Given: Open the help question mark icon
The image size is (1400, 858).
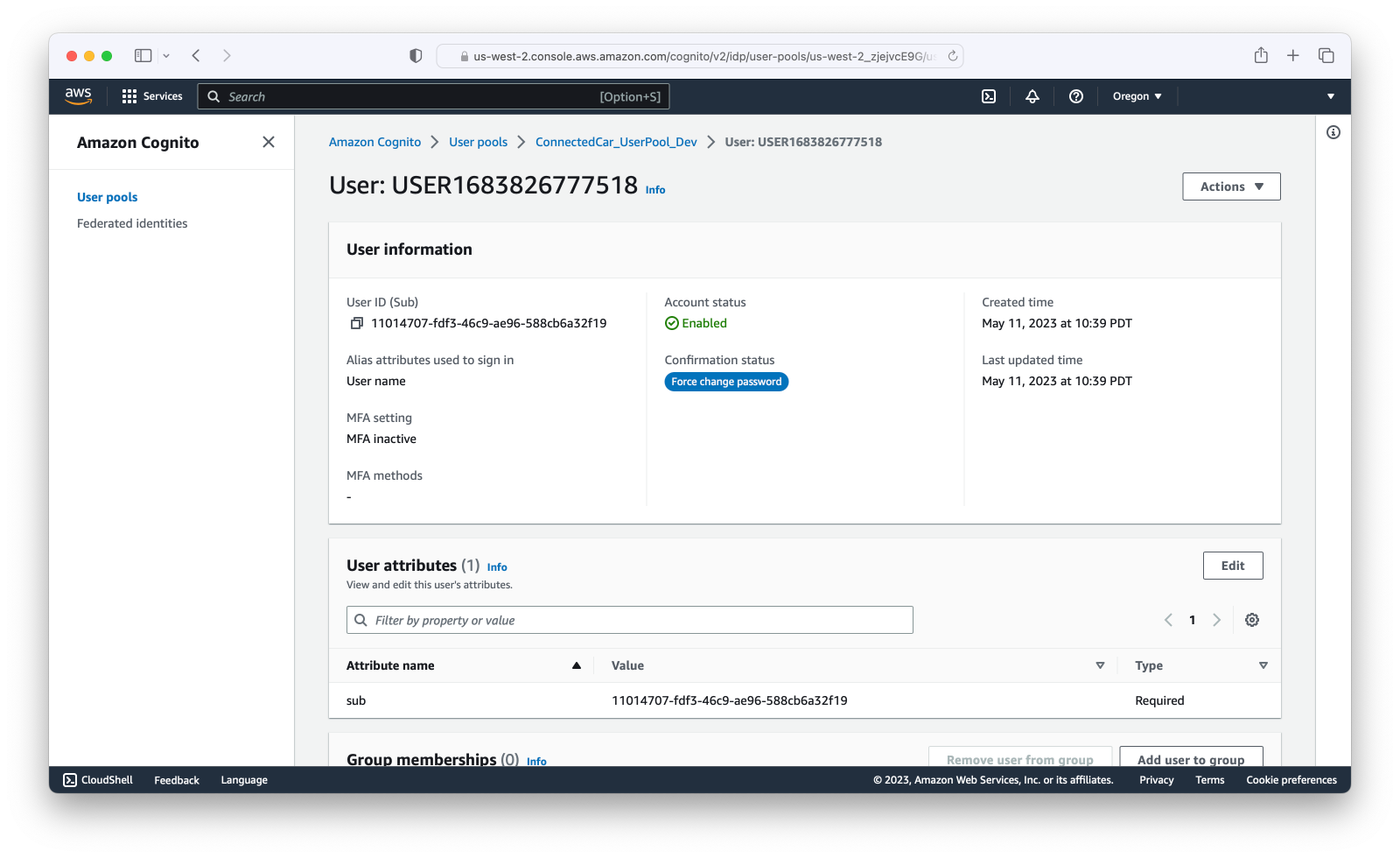Looking at the screenshot, I should 1076,96.
